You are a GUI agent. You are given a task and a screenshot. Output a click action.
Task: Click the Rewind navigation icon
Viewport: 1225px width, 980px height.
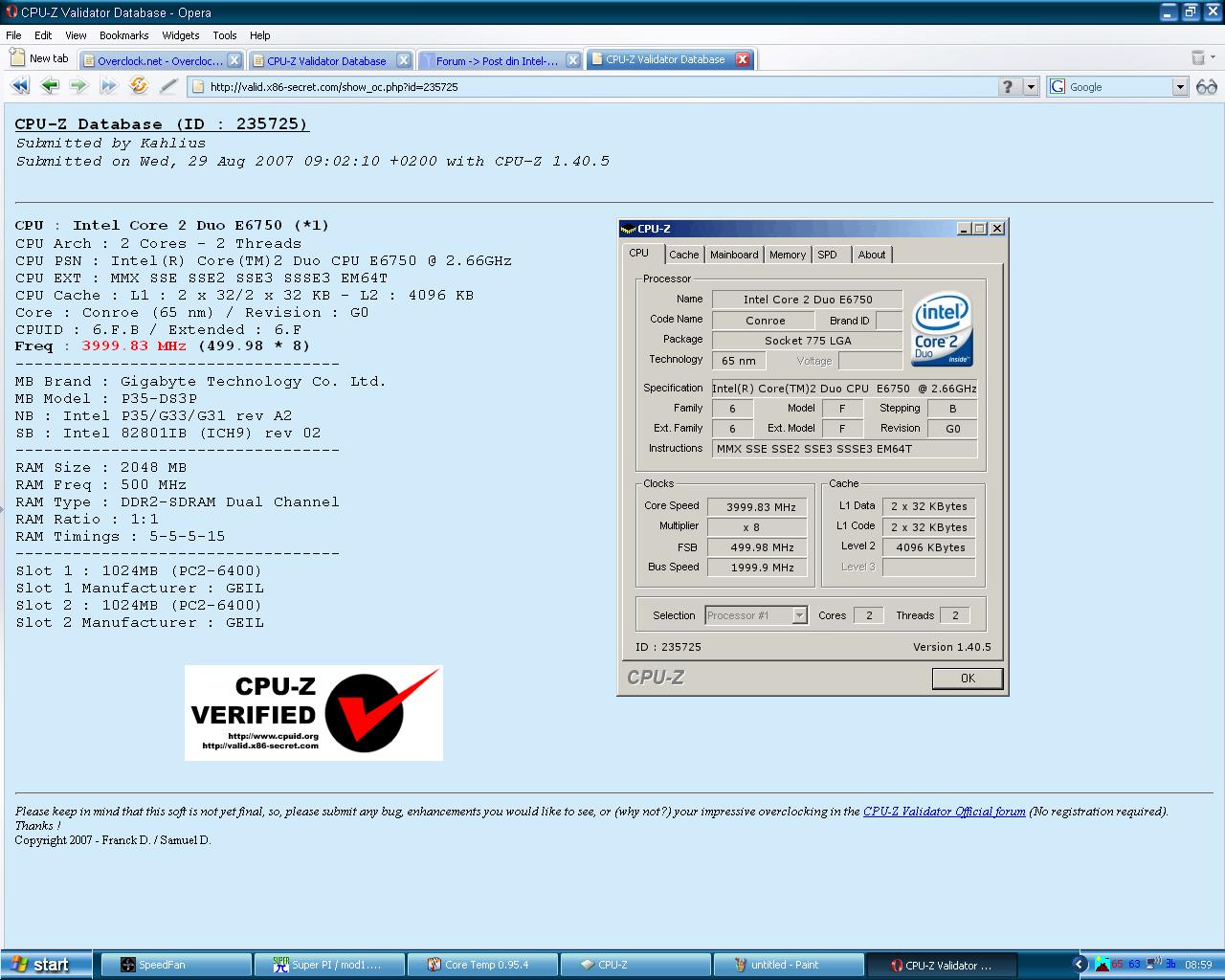[x=20, y=86]
